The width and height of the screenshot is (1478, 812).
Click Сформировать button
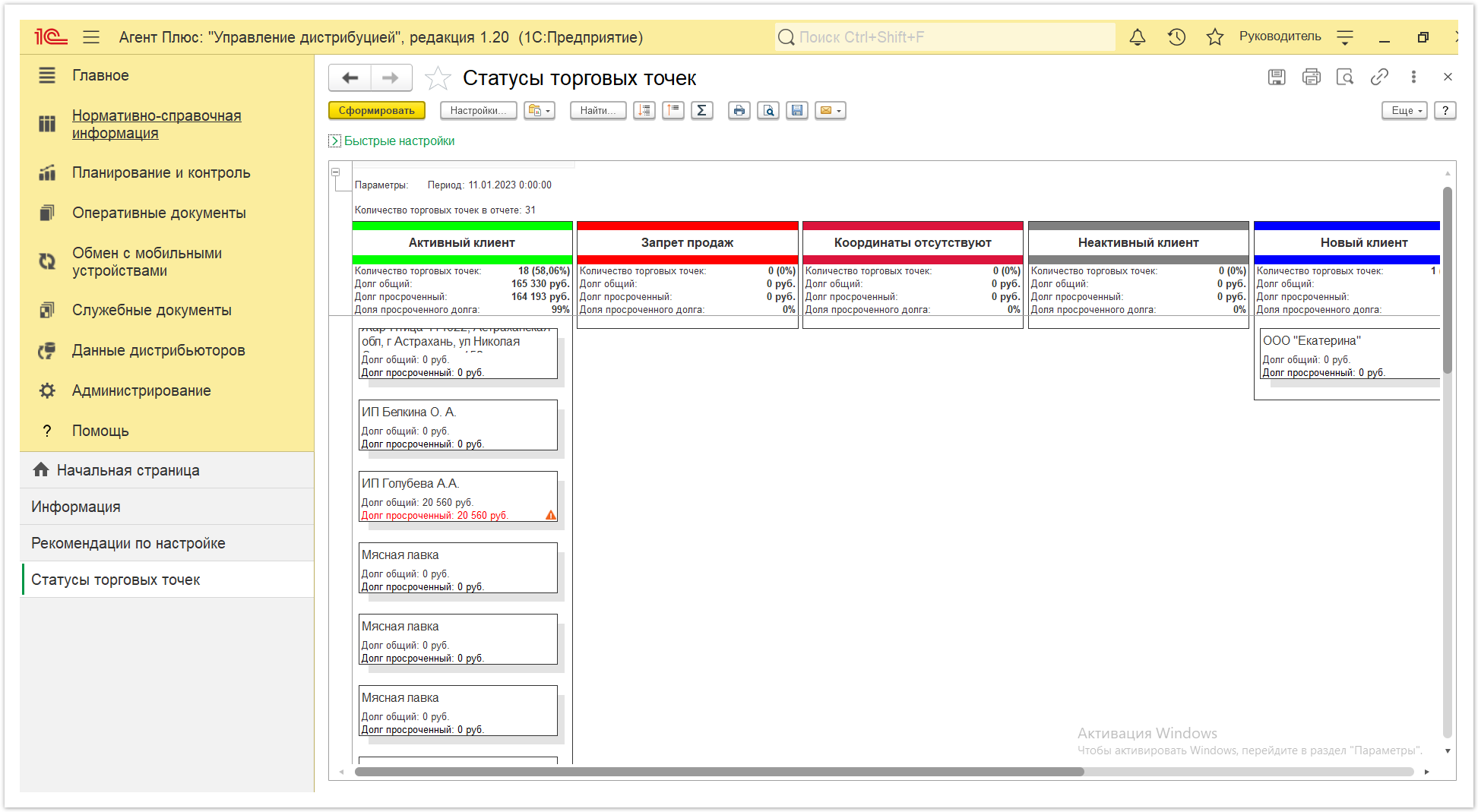coord(377,110)
